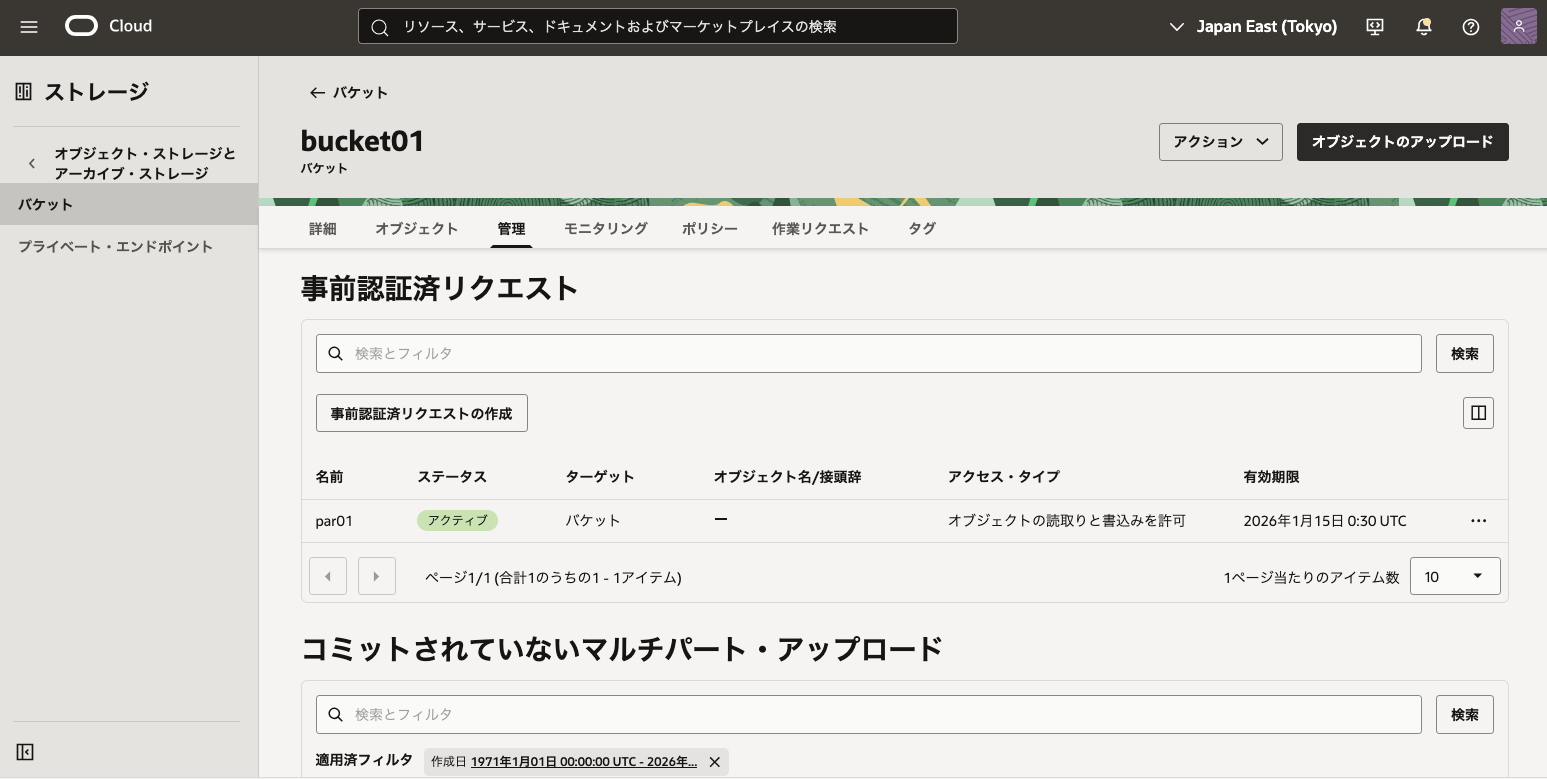Screen dimensions: 1547x779
Task: Open the help question mark menu
Action: click(1470, 27)
